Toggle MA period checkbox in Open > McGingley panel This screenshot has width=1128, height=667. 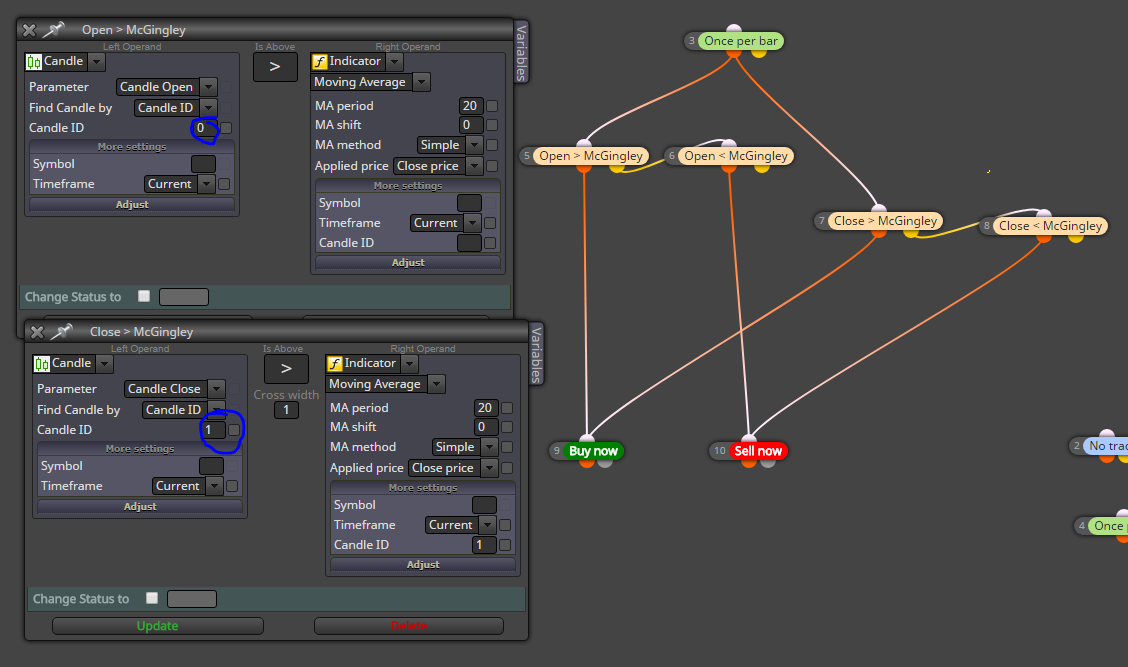[492, 106]
